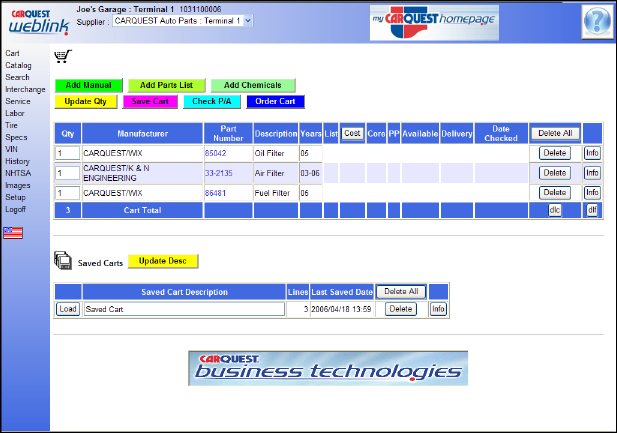Open History from the sidebar

tap(17, 161)
